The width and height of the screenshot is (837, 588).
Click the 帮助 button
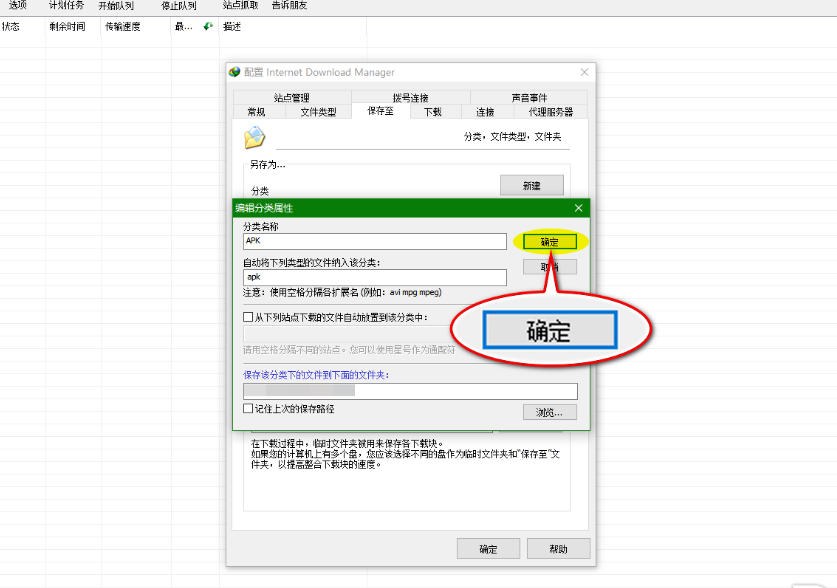pos(558,549)
